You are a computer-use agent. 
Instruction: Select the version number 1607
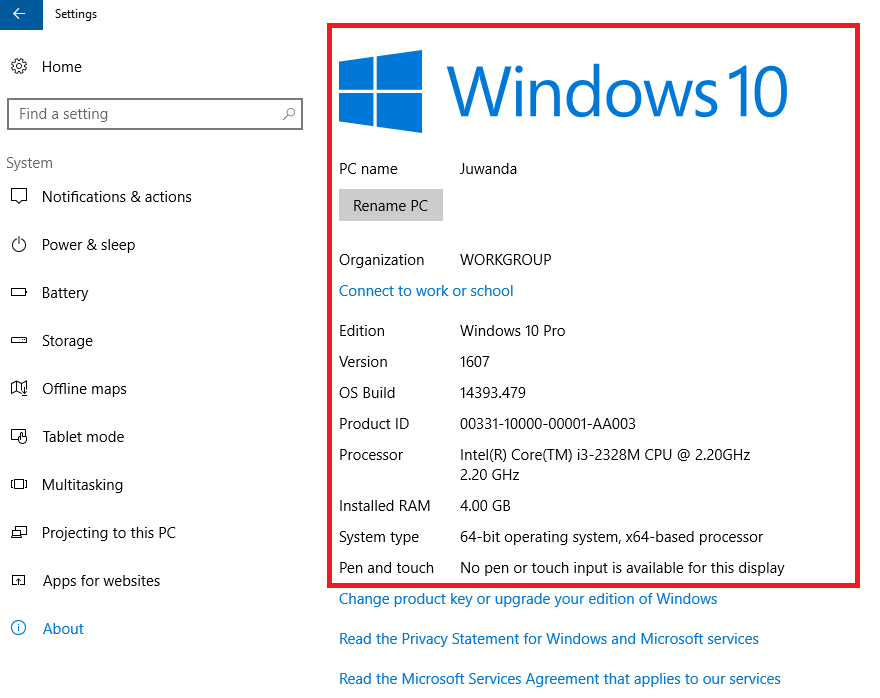coord(475,362)
